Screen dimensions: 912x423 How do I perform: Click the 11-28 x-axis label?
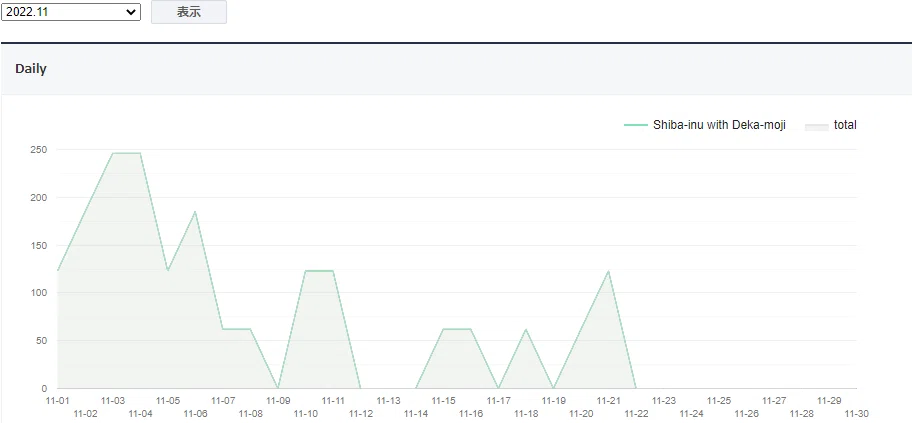pos(801,414)
